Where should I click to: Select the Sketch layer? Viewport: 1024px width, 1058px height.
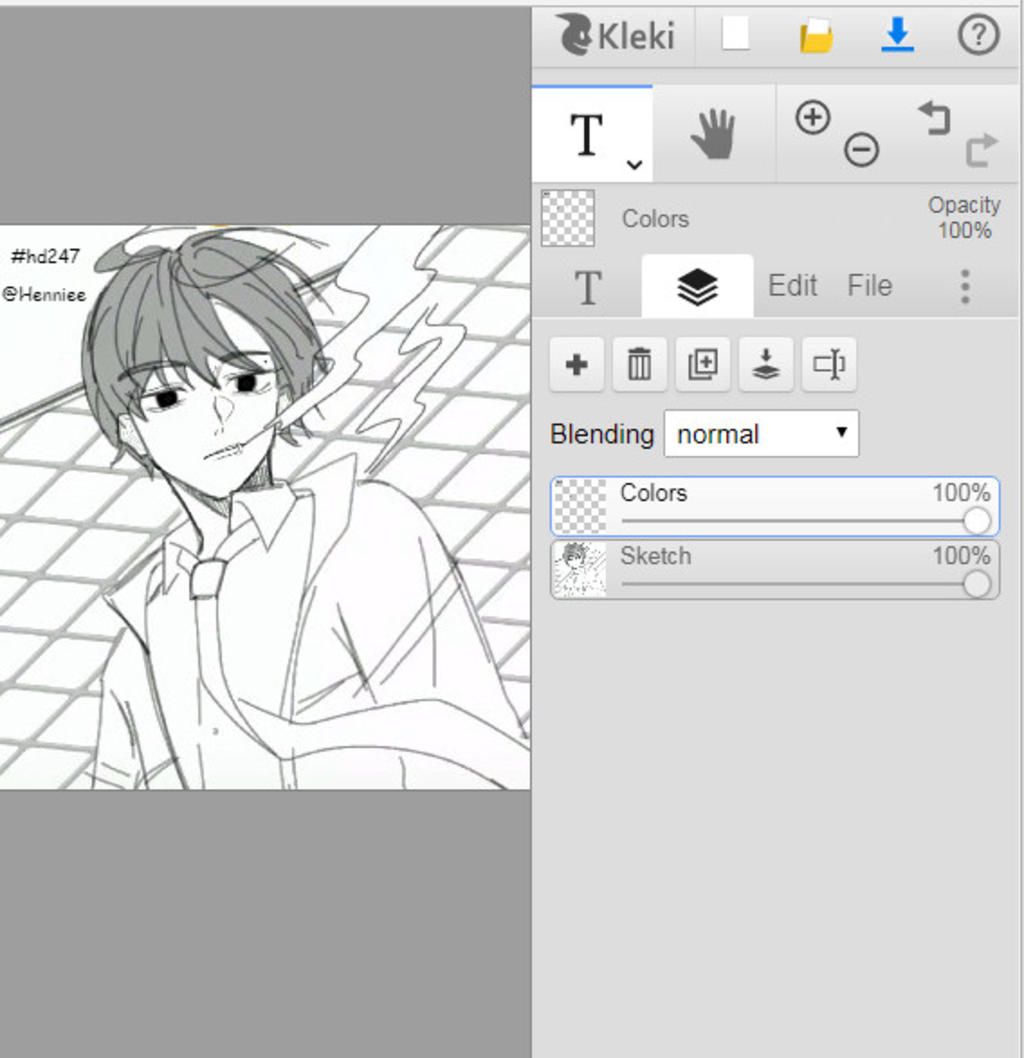coord(774,570)
